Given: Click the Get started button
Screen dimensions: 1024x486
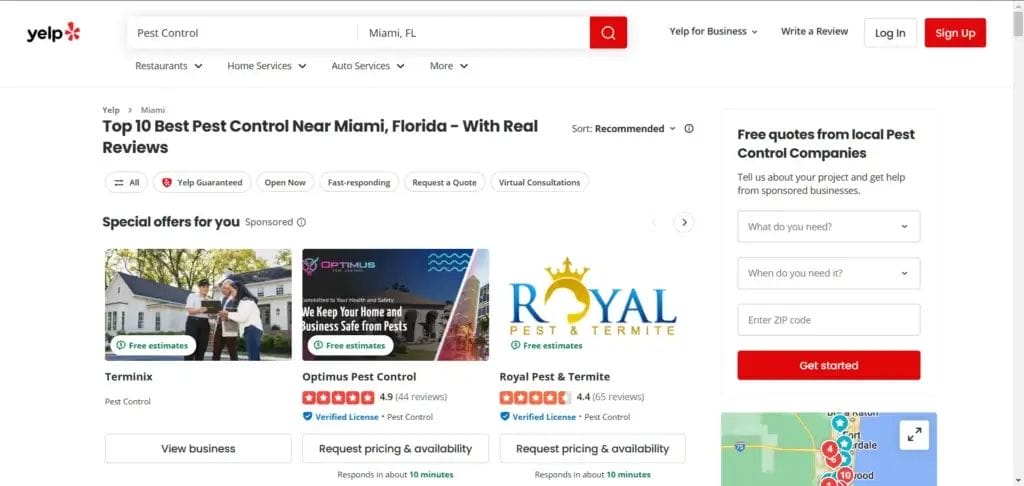Looking at the screenshot, I should [x=828, y=365].
